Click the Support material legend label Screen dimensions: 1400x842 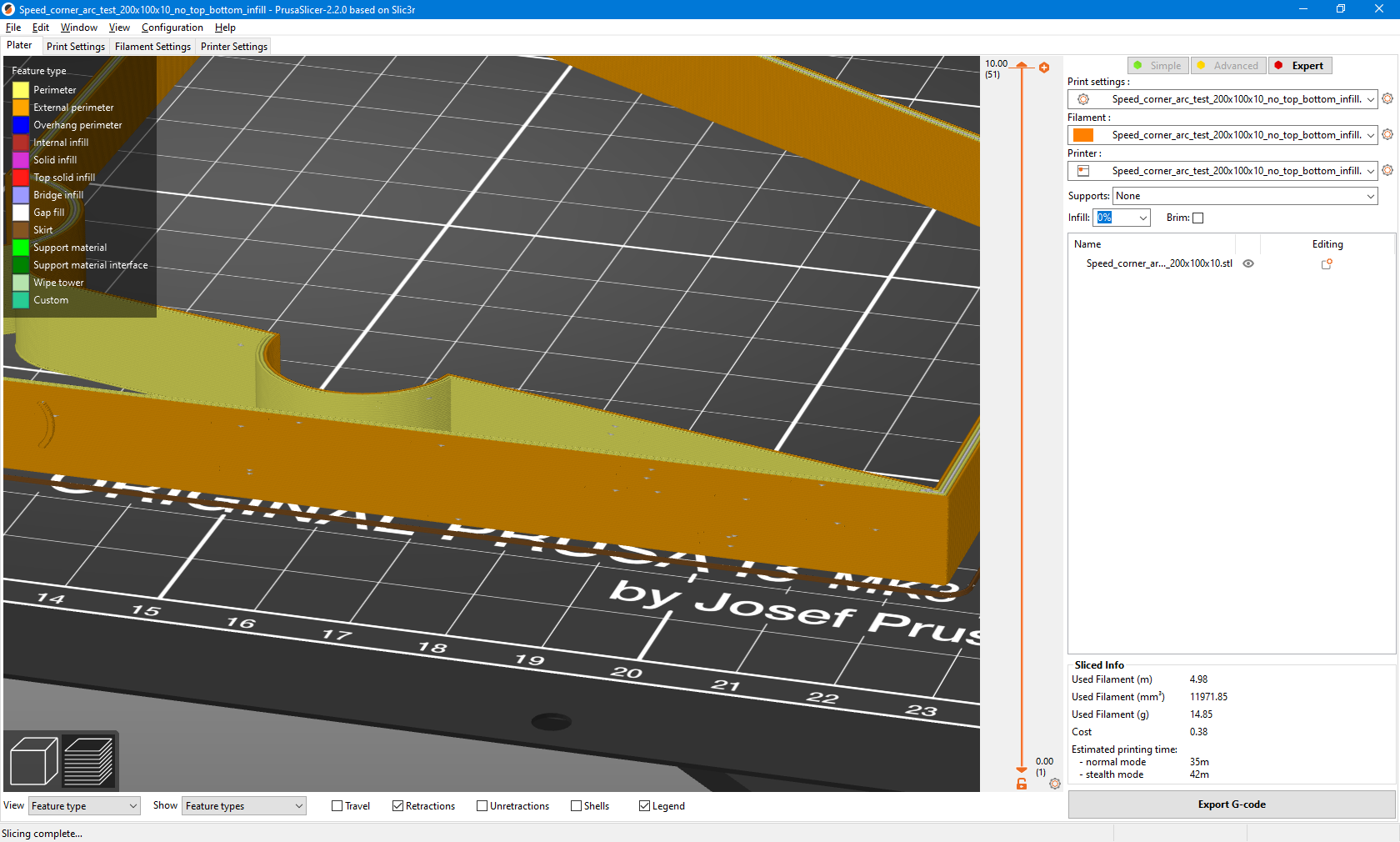70,248
